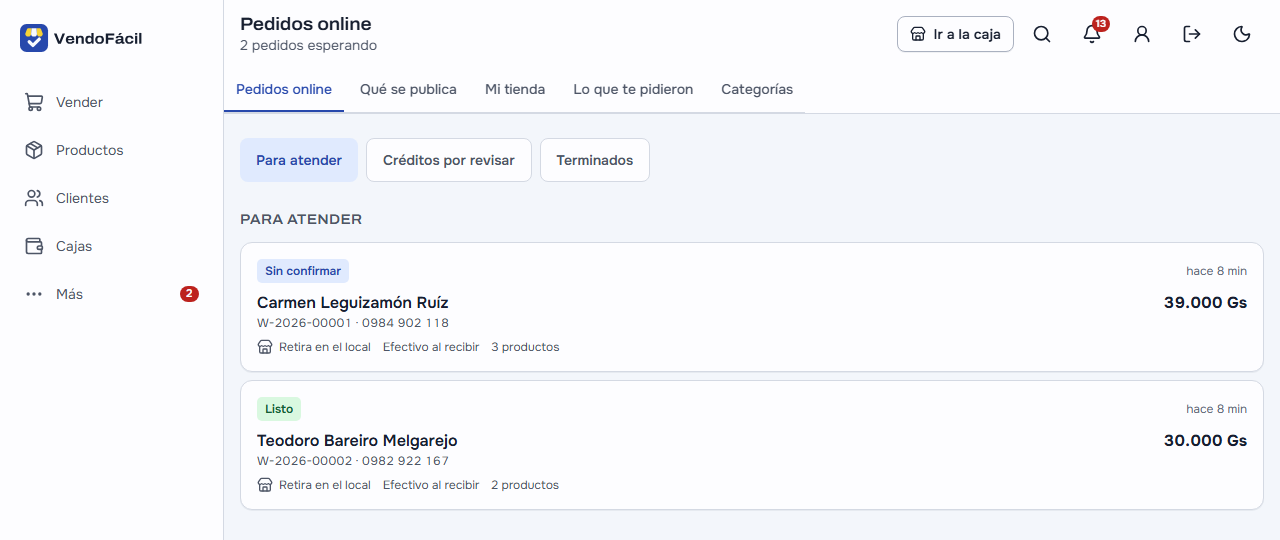
Task: Click the VendoFácil logo icon
Action: (x=34, y=38)
